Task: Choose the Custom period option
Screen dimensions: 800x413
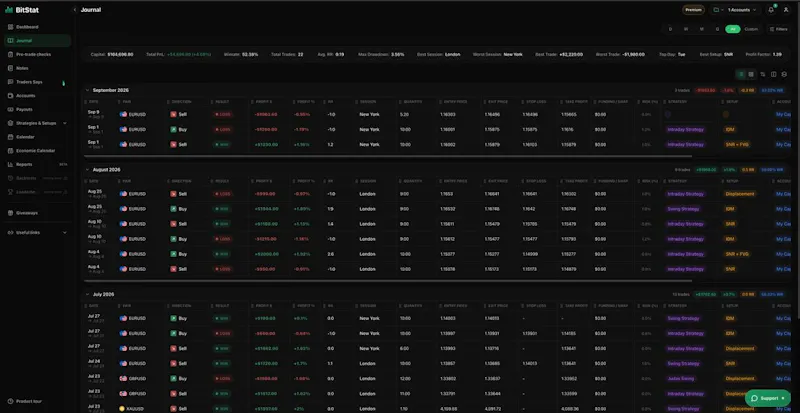Action: point(751,30)
